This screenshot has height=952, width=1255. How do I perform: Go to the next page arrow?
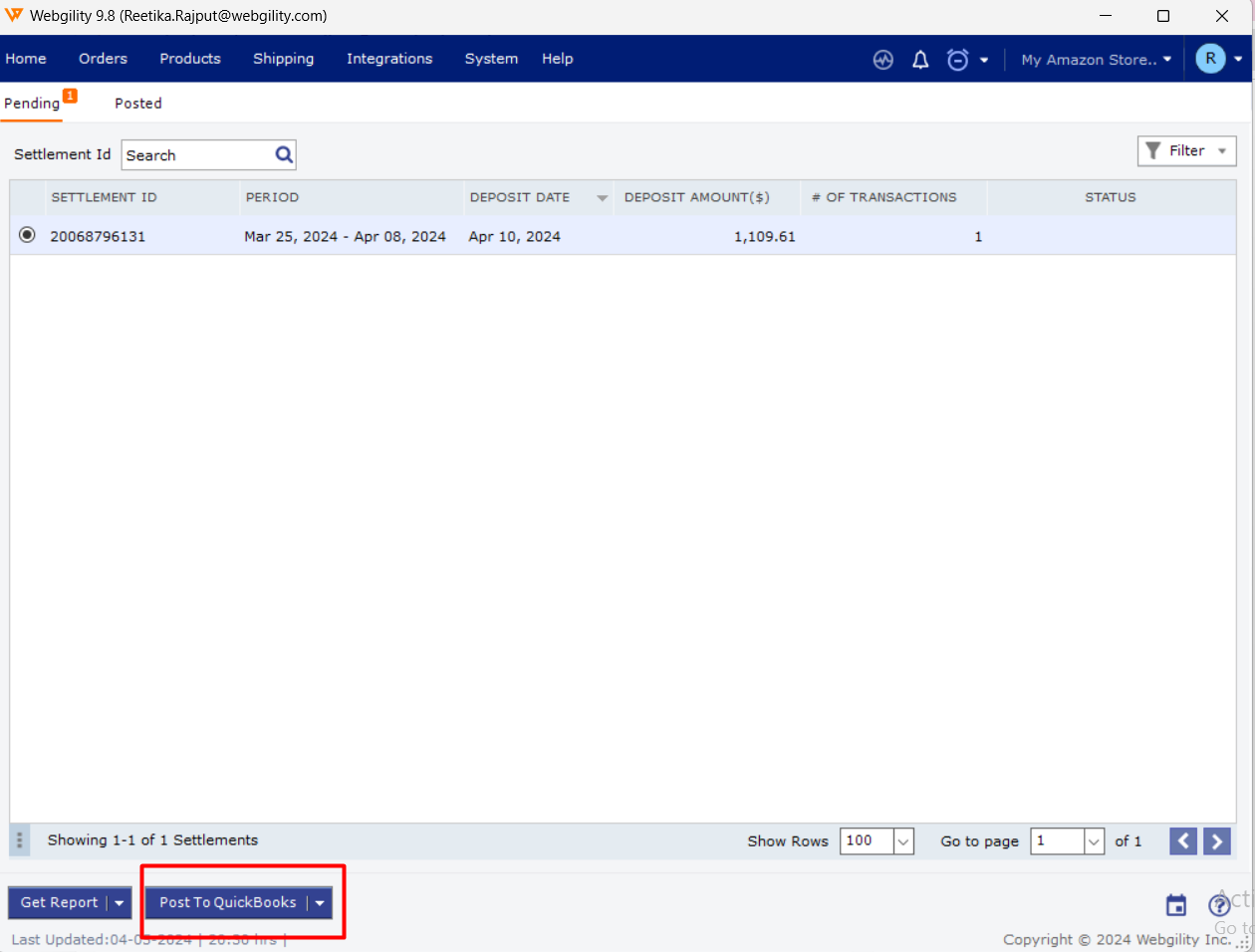point(1217,841)
